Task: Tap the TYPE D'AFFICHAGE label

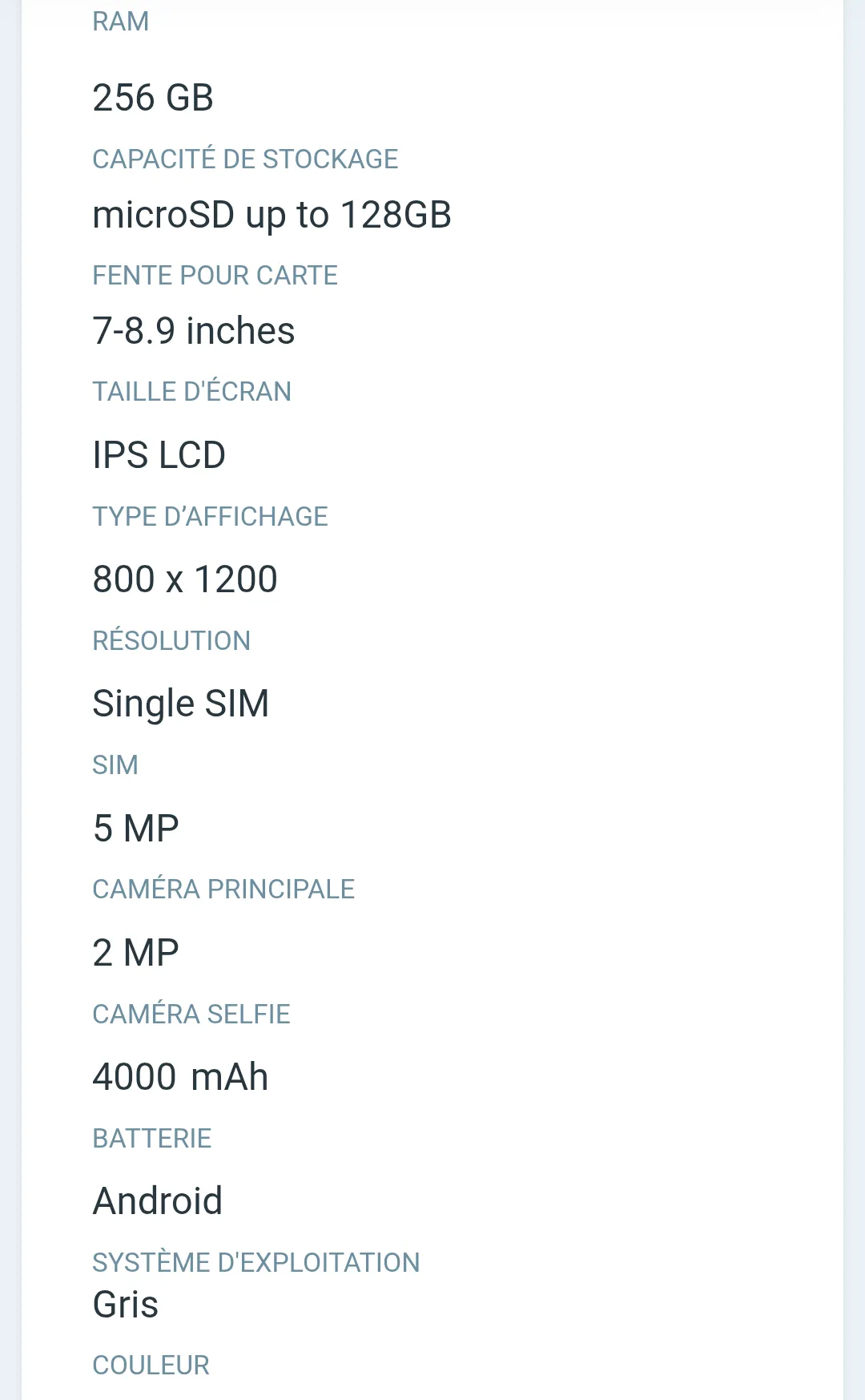Action: 210,516
